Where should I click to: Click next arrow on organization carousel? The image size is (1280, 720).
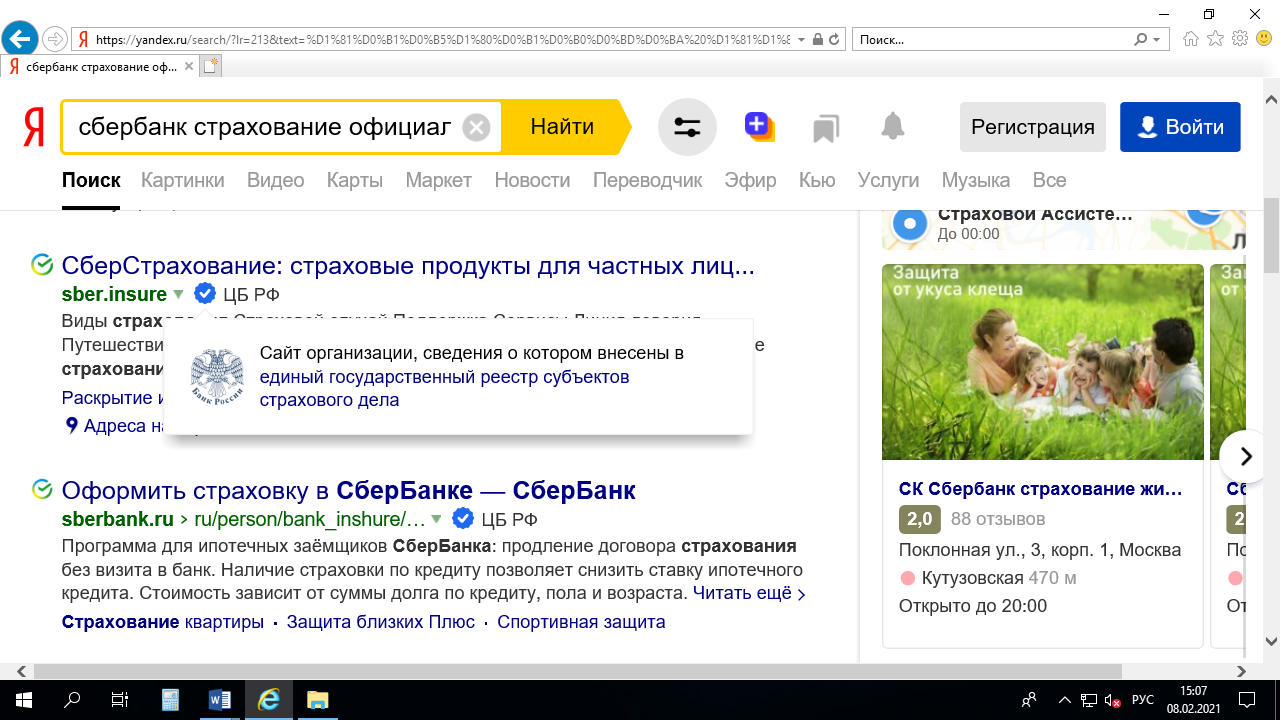[1245, 457]
